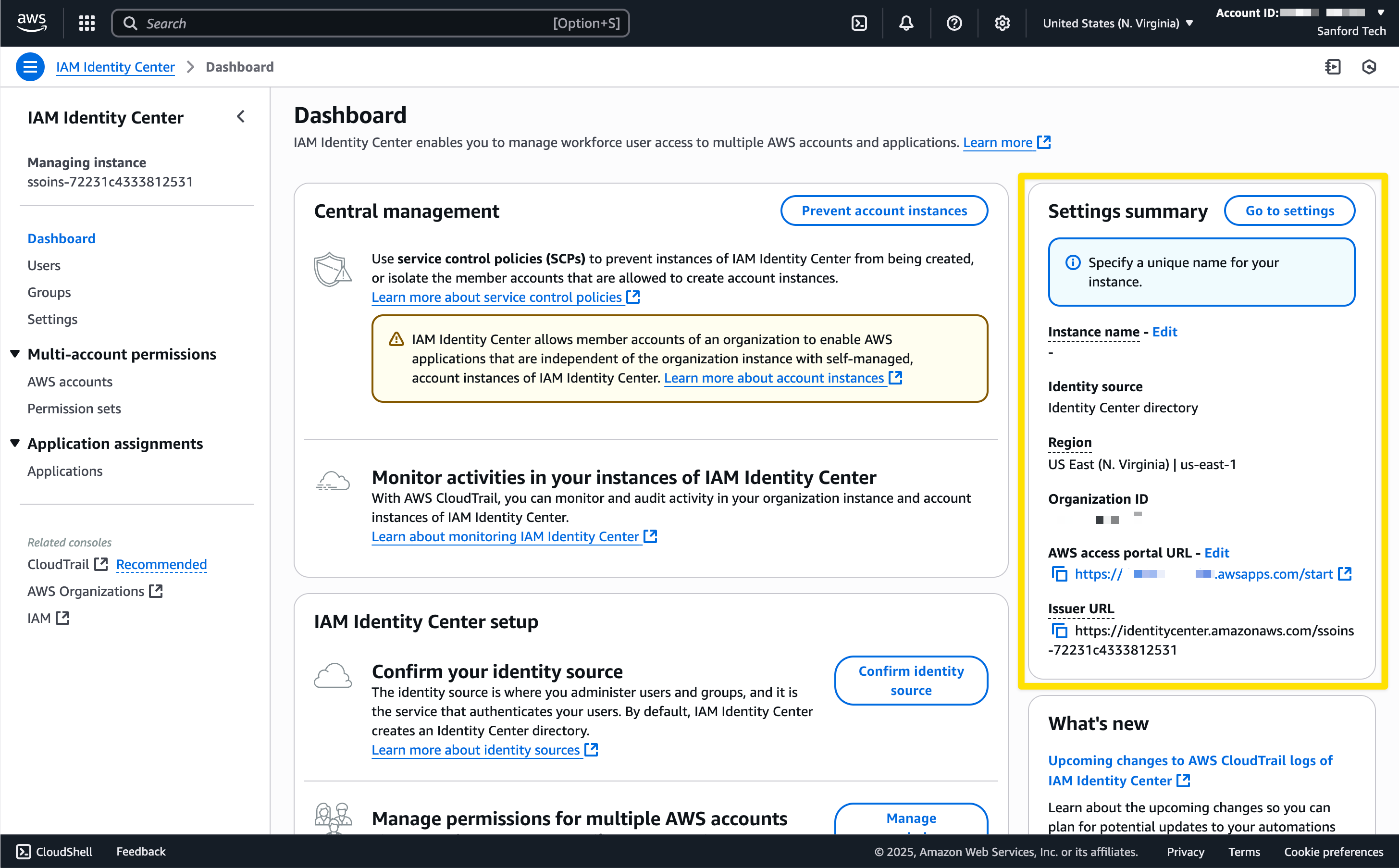
Task: Open the security hexagon panel icon
Action: 1369,67
